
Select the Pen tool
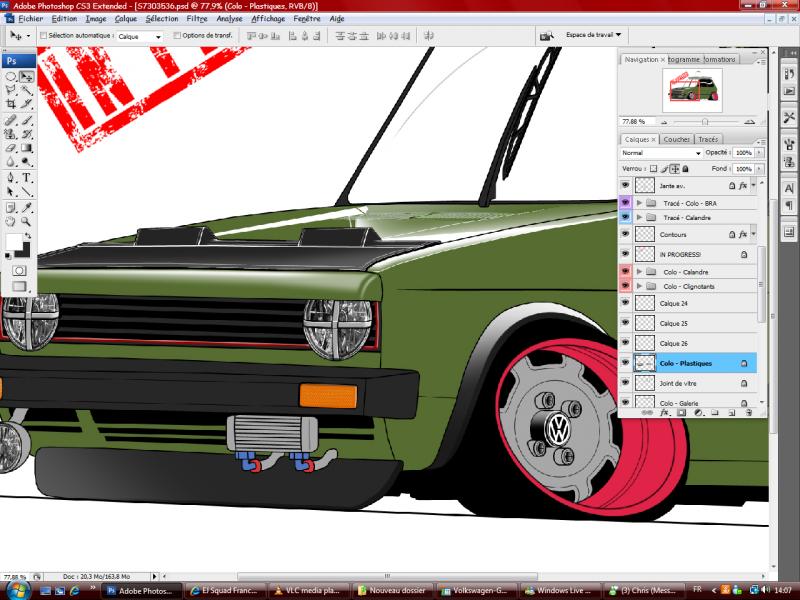click(11, 178)
